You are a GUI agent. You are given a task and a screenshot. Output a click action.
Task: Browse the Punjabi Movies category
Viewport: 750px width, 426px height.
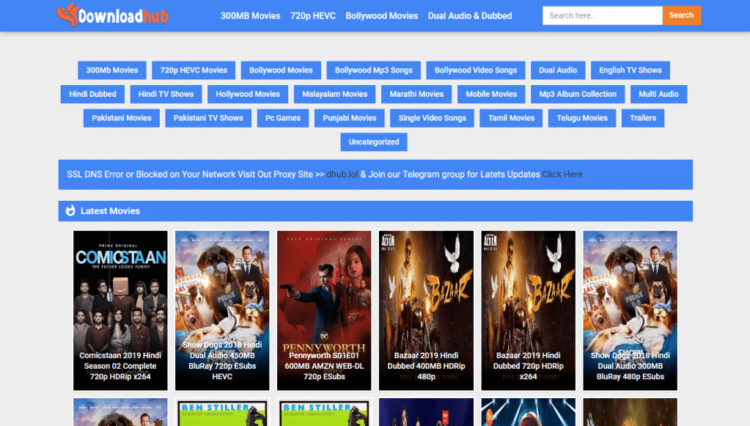tap(349, 118)
